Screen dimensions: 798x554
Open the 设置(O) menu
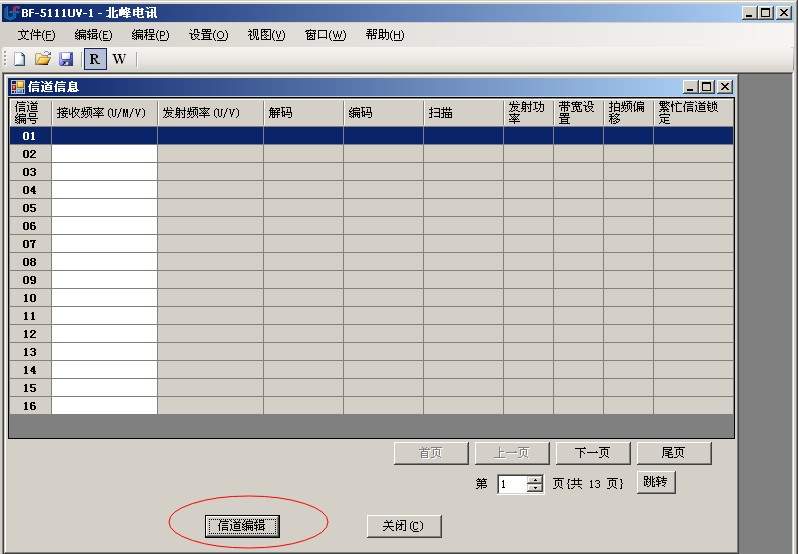click(x=208, y=35)
